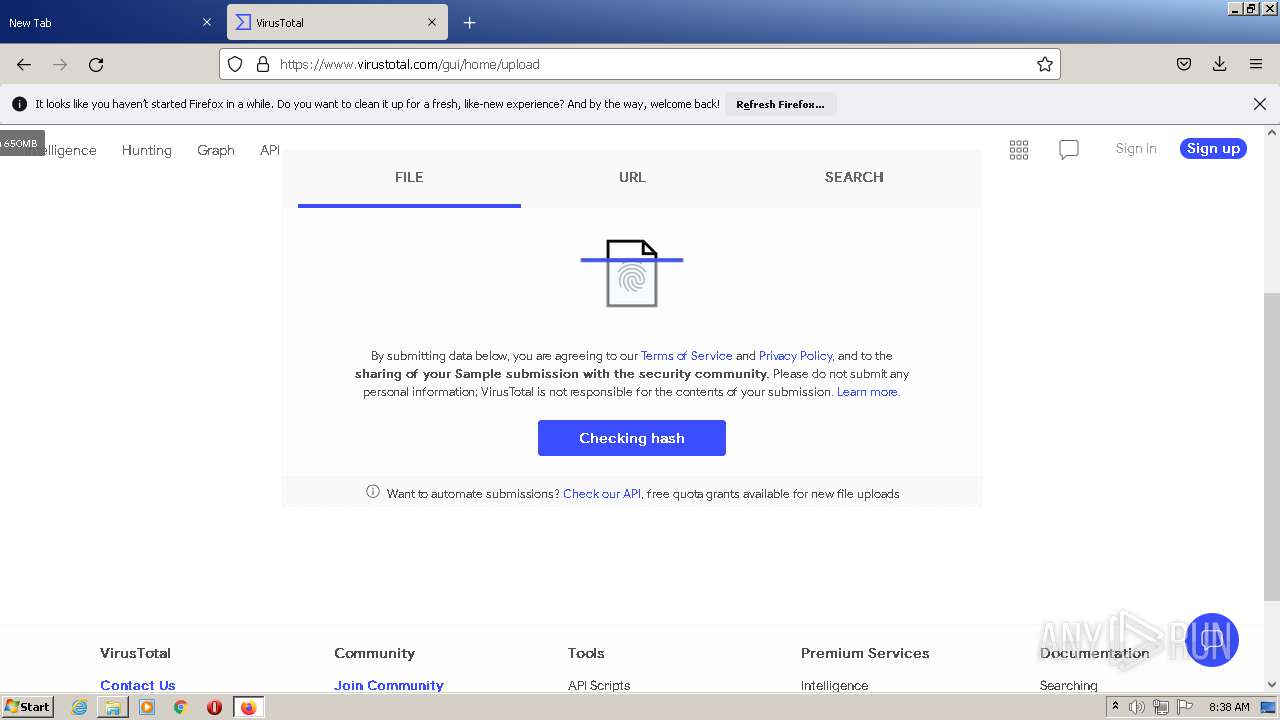Viewport: 1280px width, 720px height.
Task: Open Internet Explorer from the taskbar
Action: [79, 707]
